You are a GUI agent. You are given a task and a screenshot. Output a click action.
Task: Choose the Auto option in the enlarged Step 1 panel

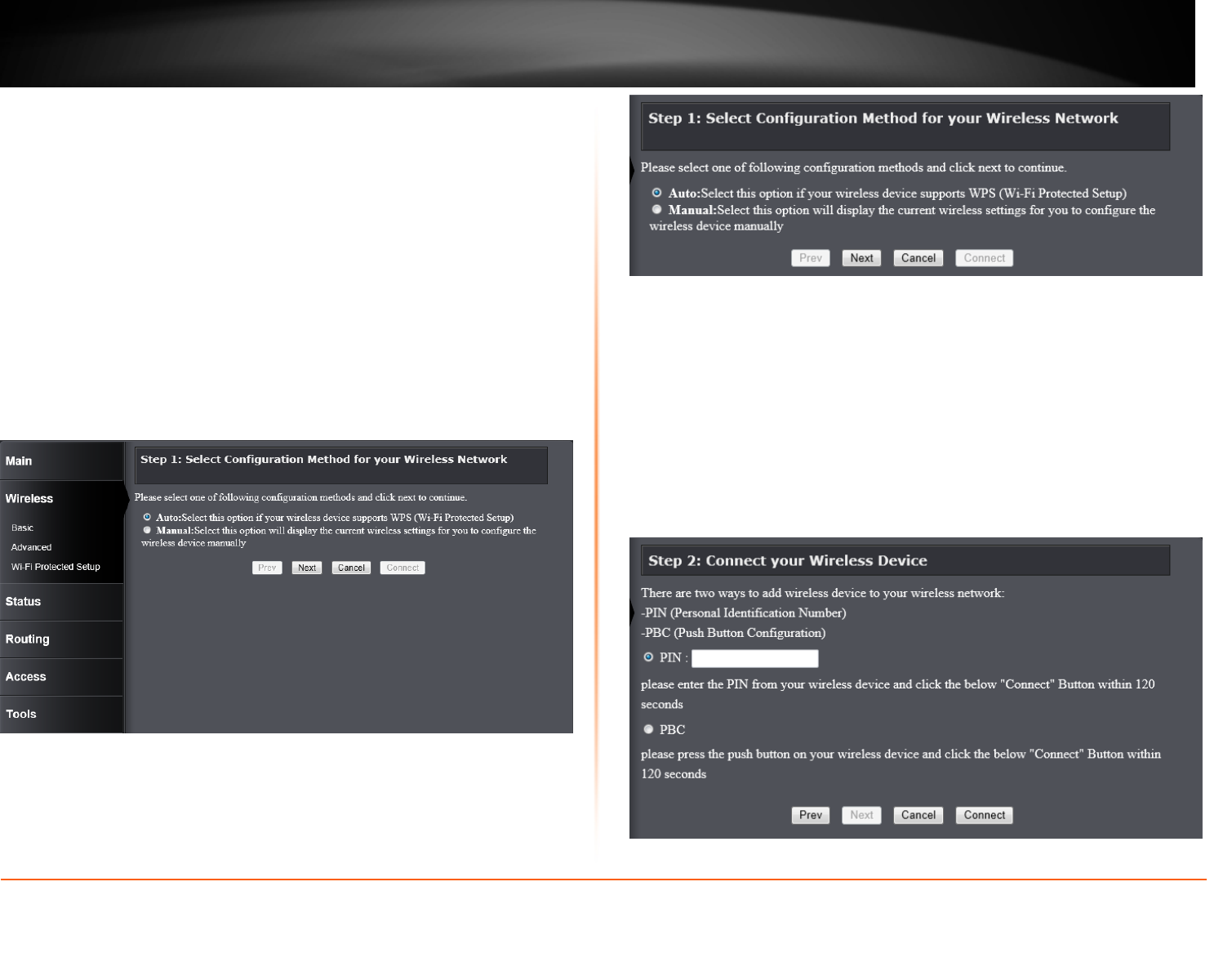[656, 194]
